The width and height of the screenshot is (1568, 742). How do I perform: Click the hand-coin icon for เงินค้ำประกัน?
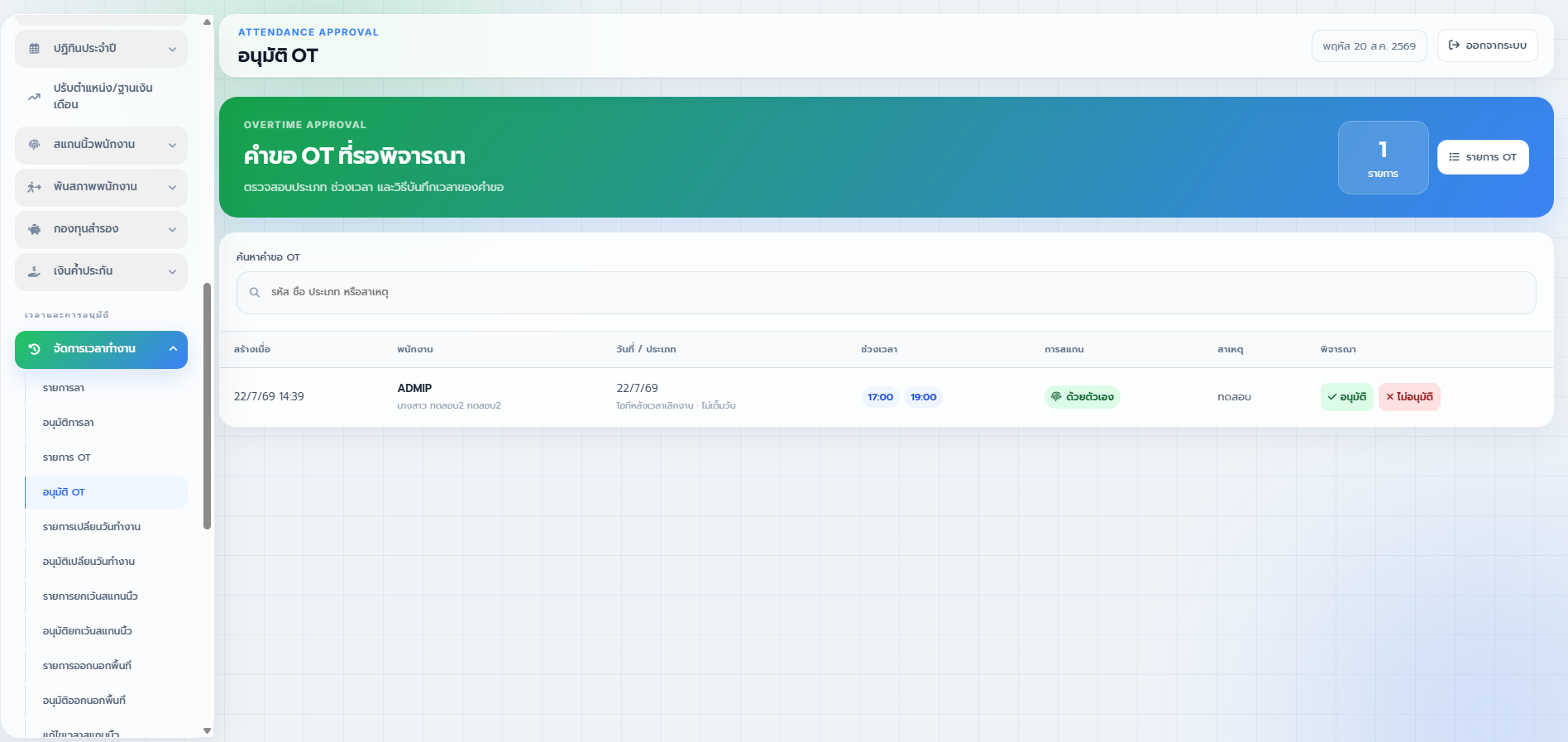click(34, 271)
